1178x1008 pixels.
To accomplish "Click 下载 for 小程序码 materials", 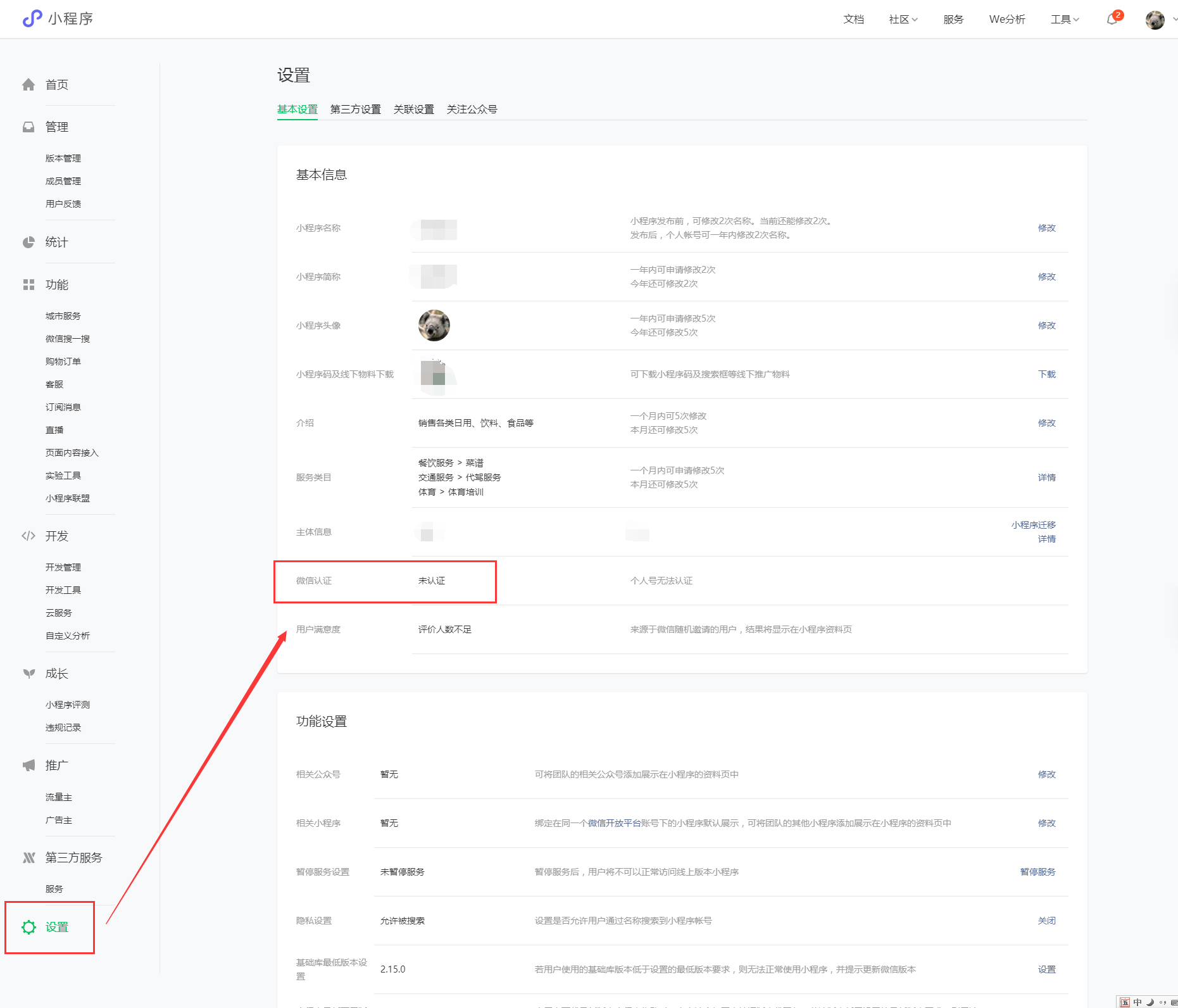I will 1047,374.
